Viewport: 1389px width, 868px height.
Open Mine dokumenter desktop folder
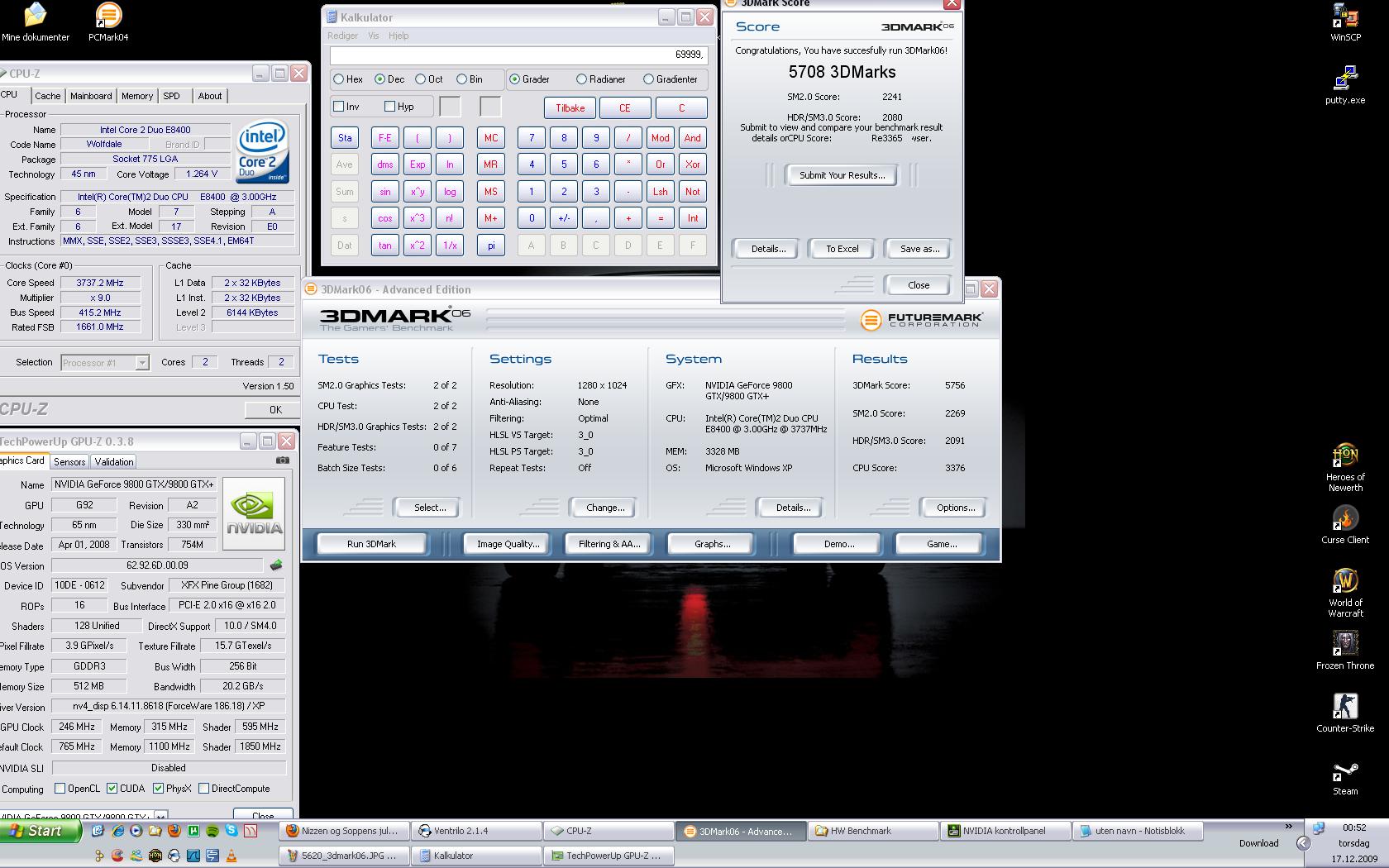tap(36, 22)
